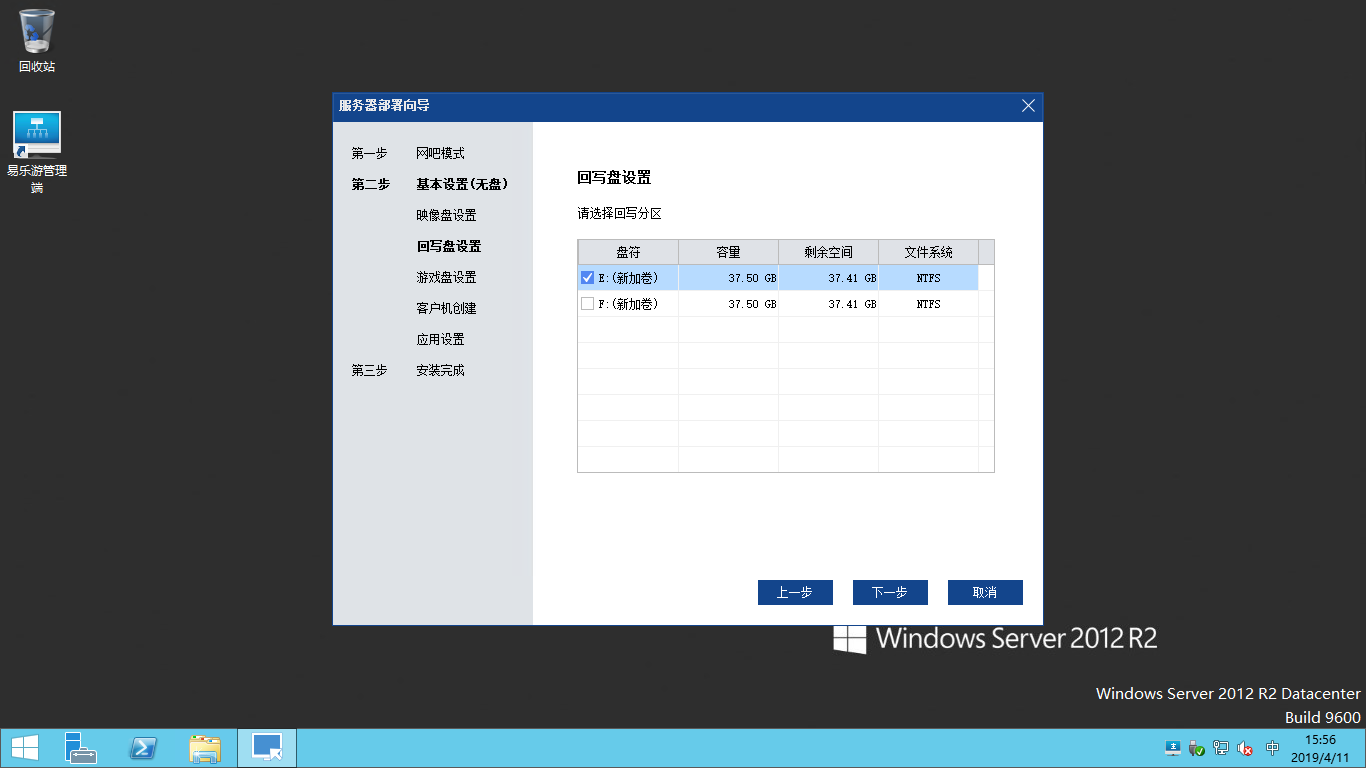Click the E: row 37.41 GB free space
Viewport: 1366px width, 768px height.
tap(829, 278)
